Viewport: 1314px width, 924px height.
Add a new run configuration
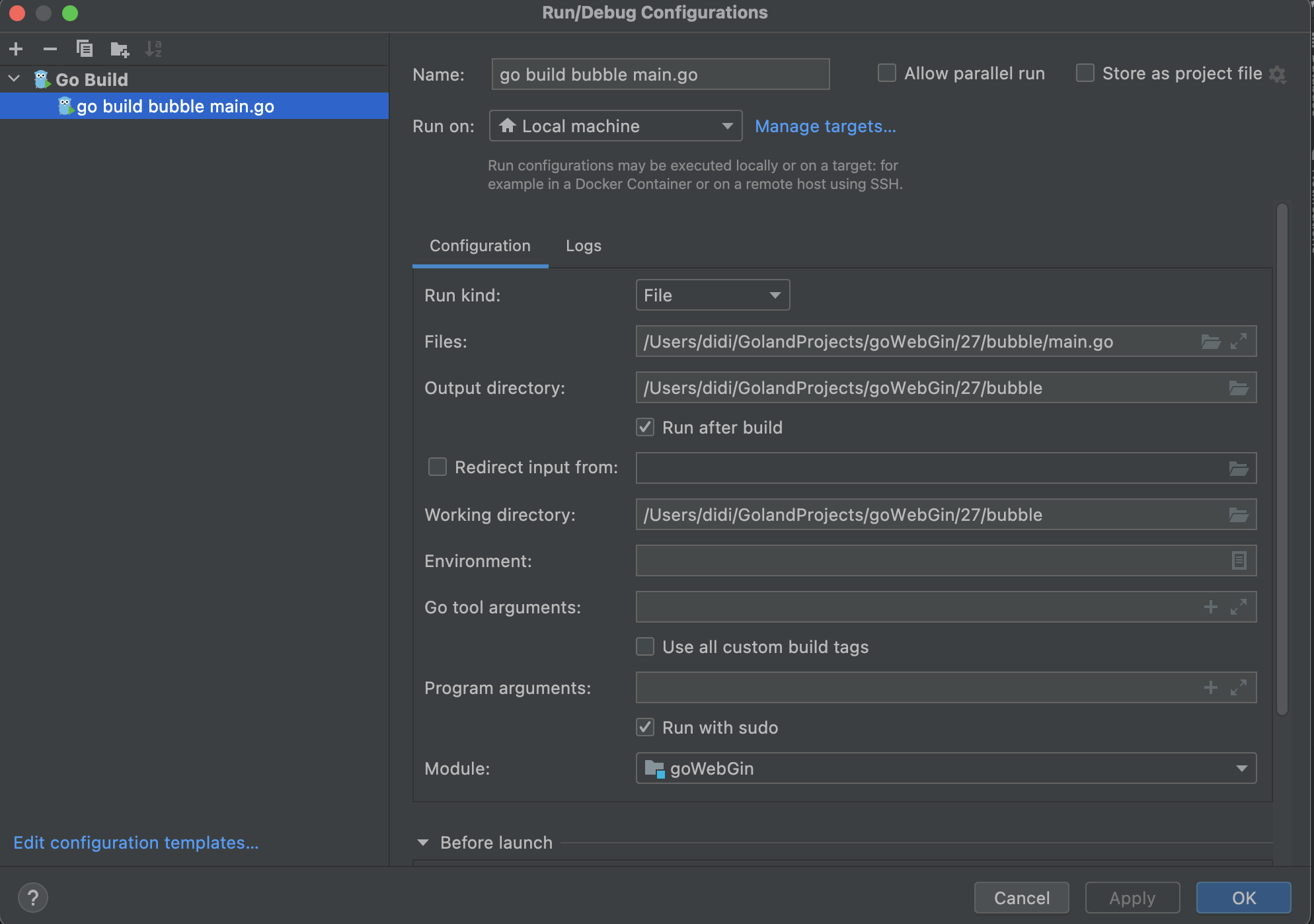(x=16, y=49)
